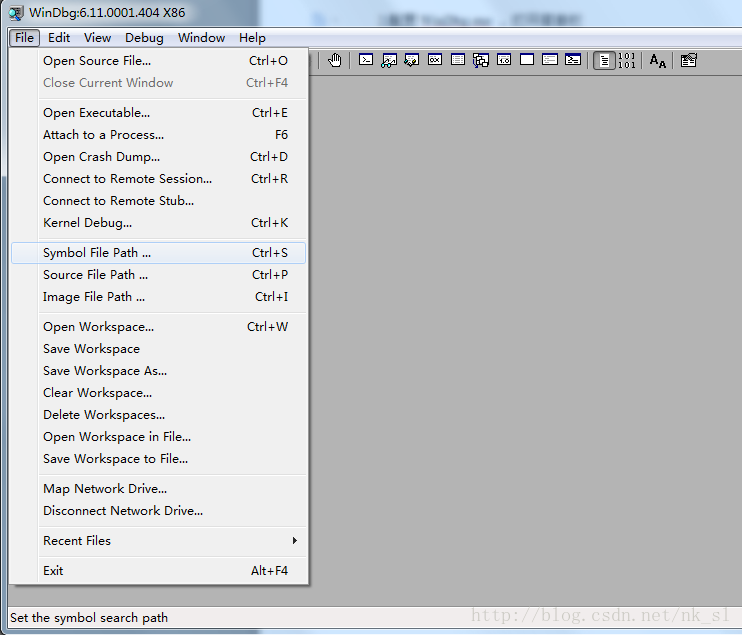Choose Attach to a Process...

[159, 135]
